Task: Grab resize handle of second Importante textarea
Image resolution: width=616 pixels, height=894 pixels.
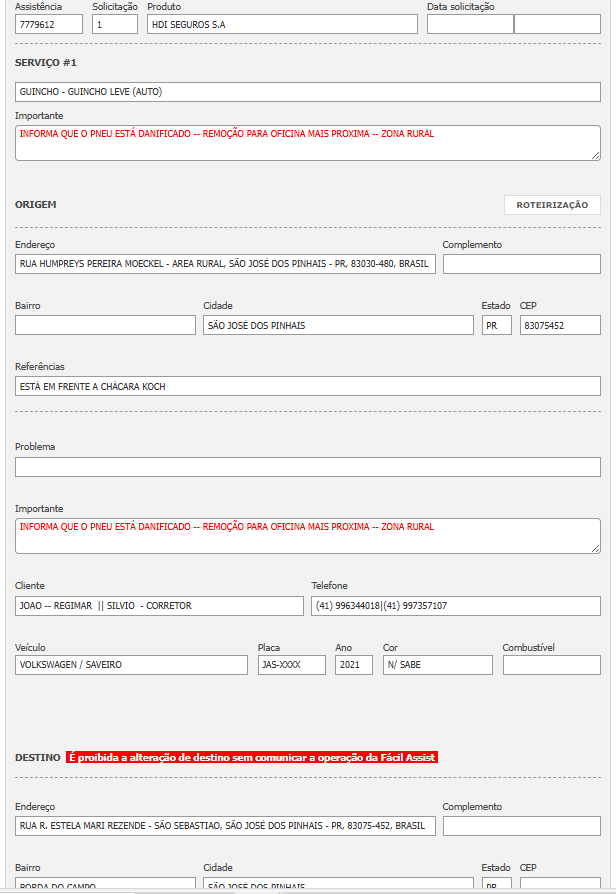Action: 596,549
